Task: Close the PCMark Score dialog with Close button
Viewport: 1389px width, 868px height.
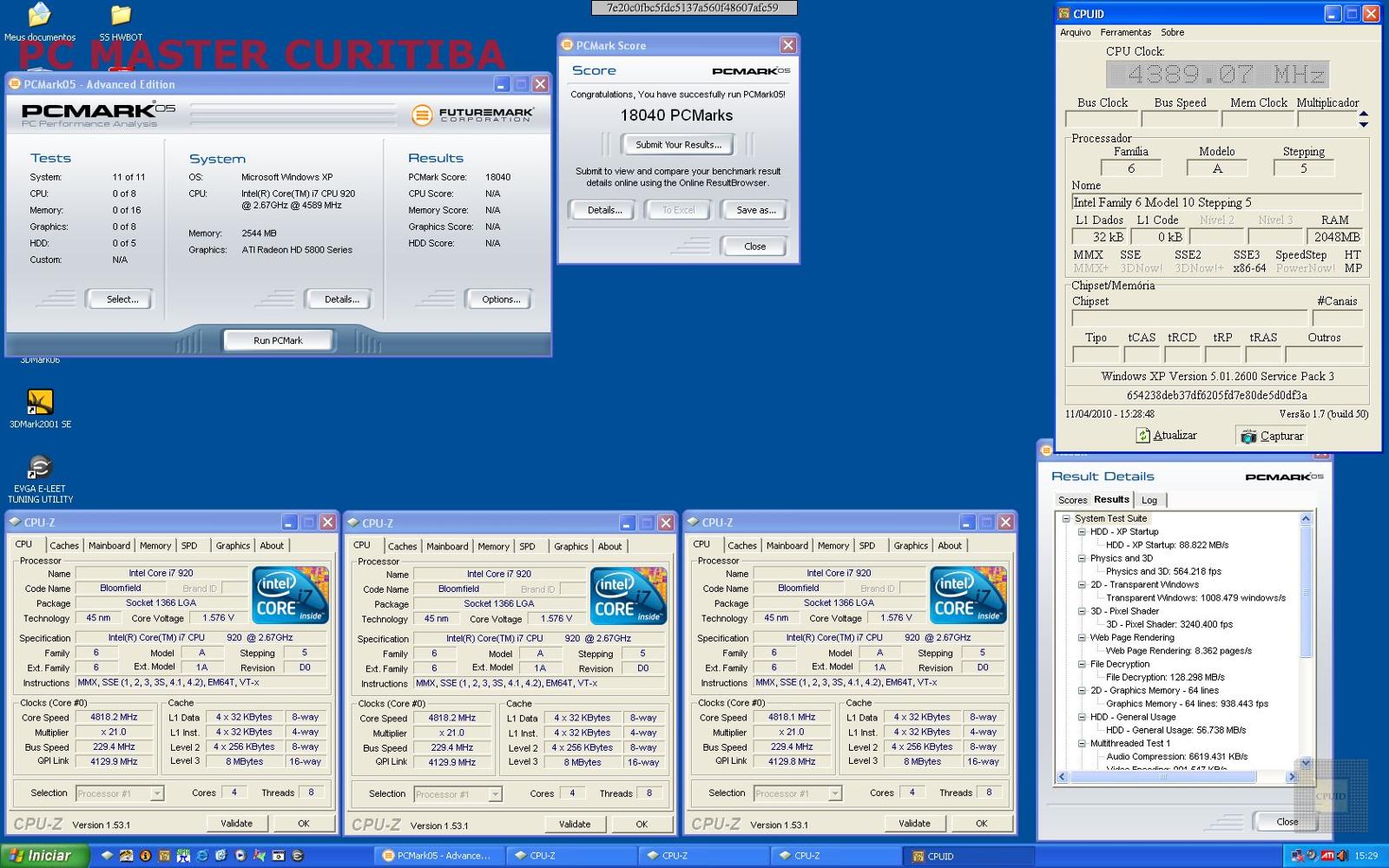Action: (754, 247)
